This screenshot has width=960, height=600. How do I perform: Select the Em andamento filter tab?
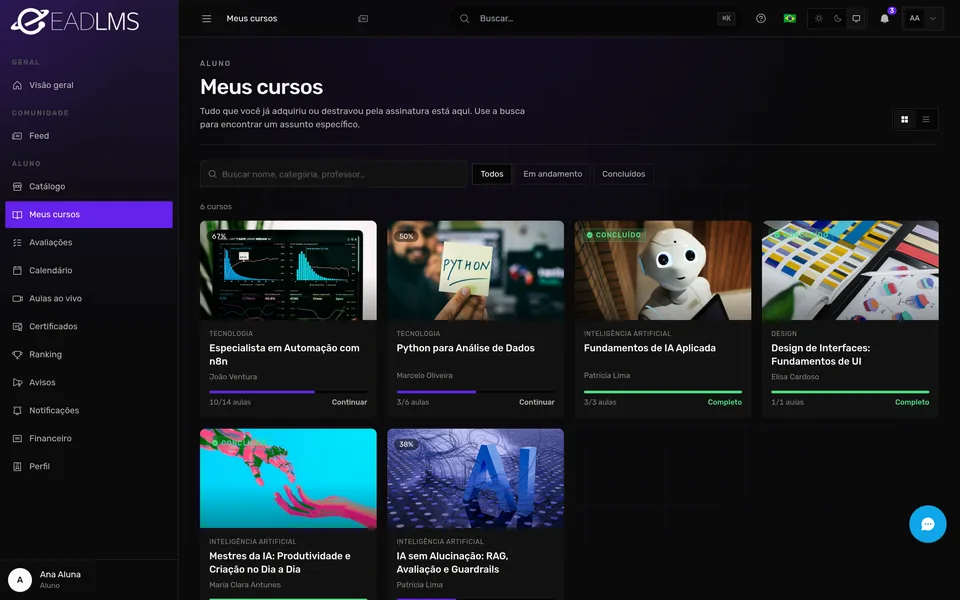click(552, 174)
